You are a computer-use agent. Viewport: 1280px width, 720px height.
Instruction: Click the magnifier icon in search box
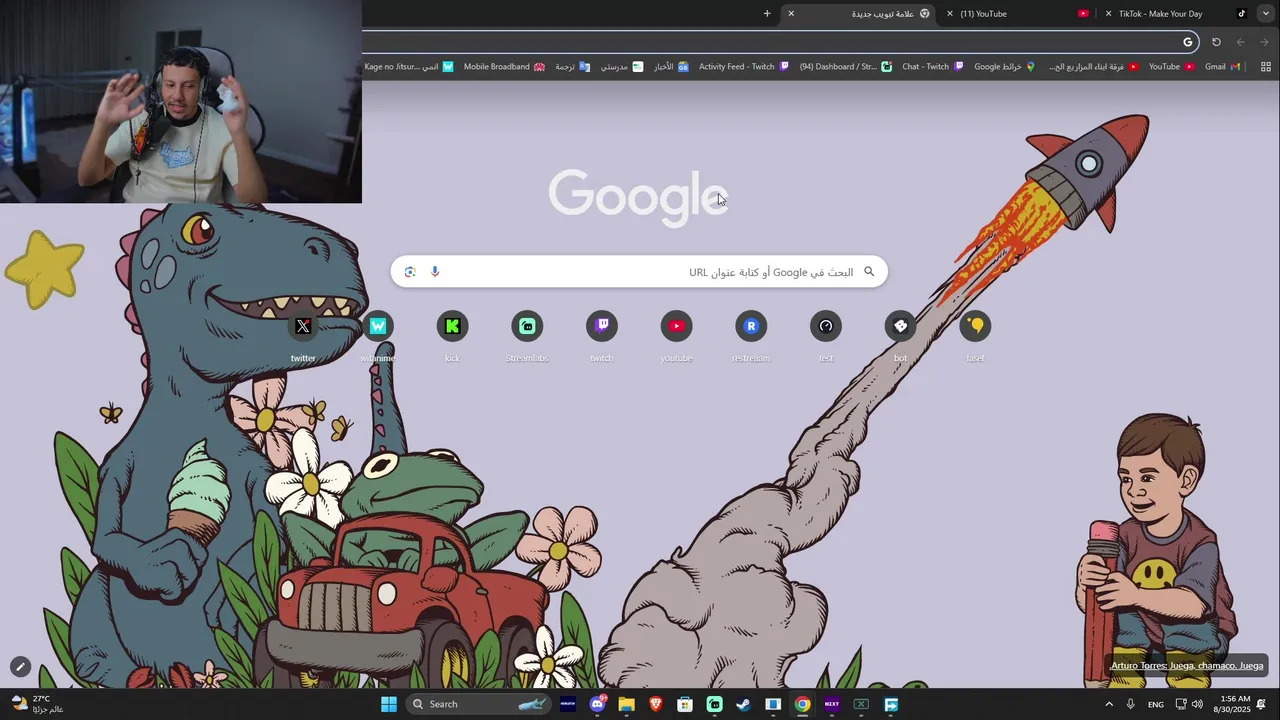click(x=869, y=272)
